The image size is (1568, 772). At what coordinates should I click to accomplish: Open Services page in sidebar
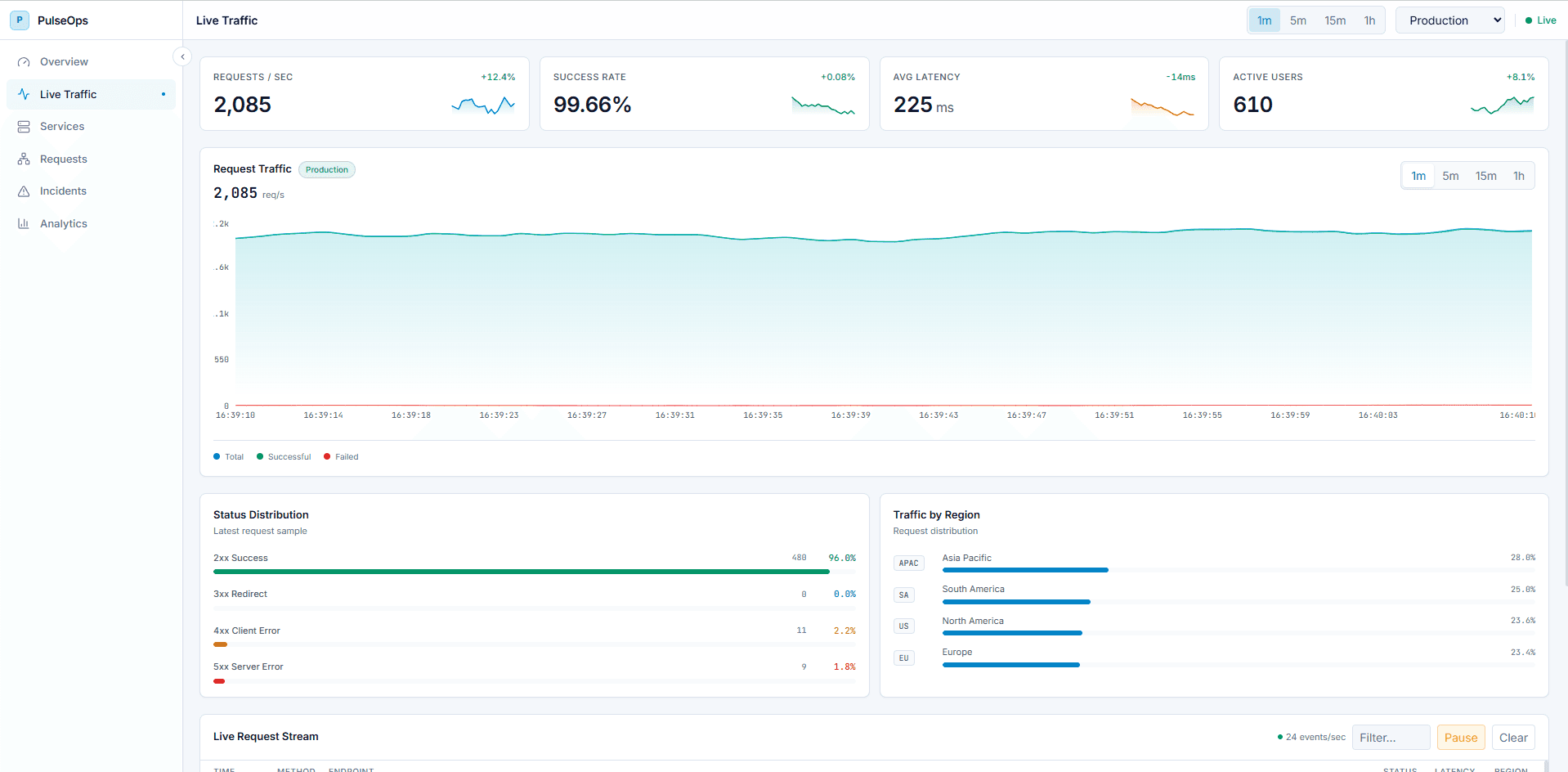click(91, 127)
